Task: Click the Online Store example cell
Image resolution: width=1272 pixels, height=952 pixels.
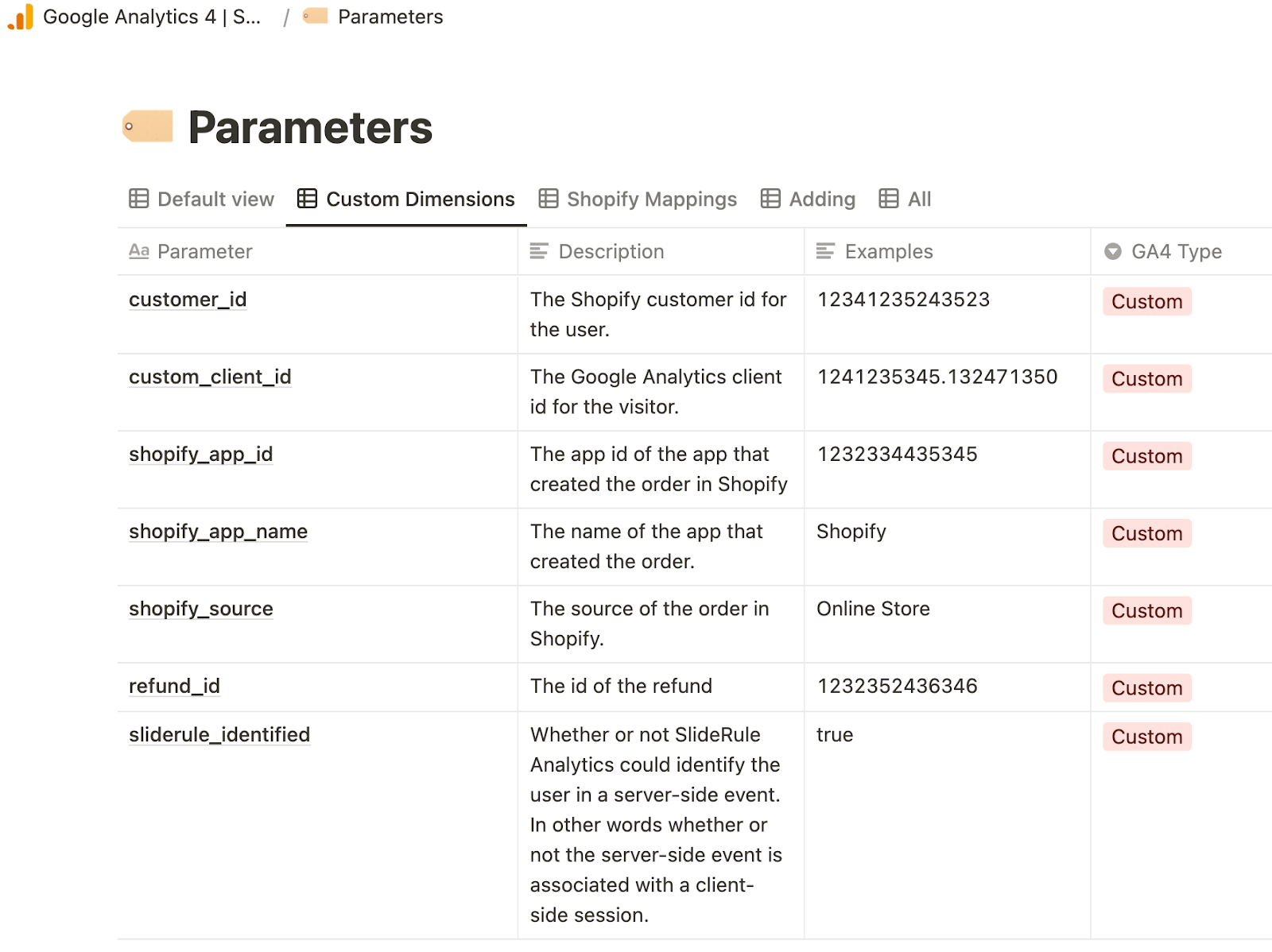Action: click(x=873, y=609)
